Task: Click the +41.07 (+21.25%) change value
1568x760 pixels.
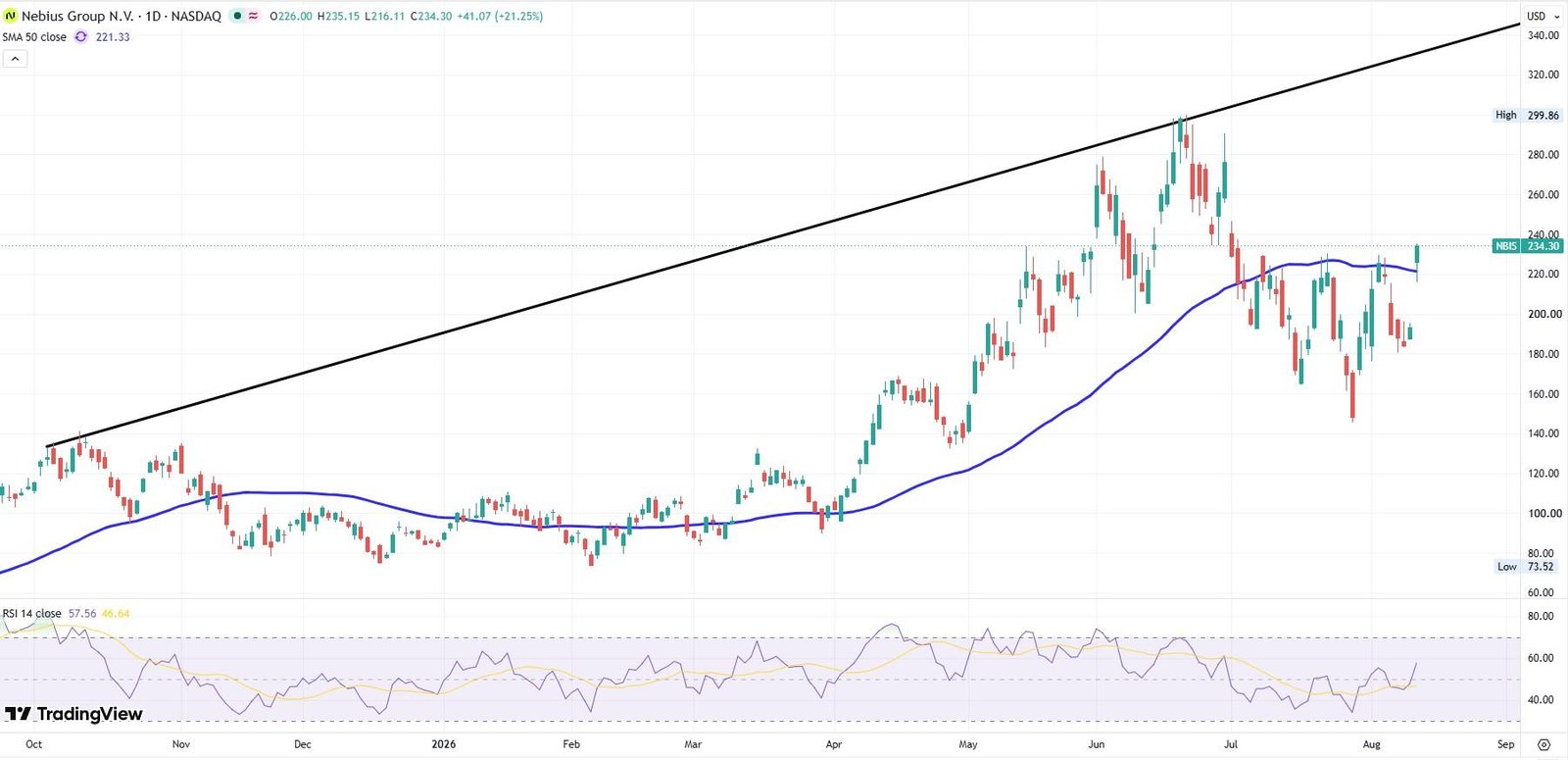Action: (500, 16)
